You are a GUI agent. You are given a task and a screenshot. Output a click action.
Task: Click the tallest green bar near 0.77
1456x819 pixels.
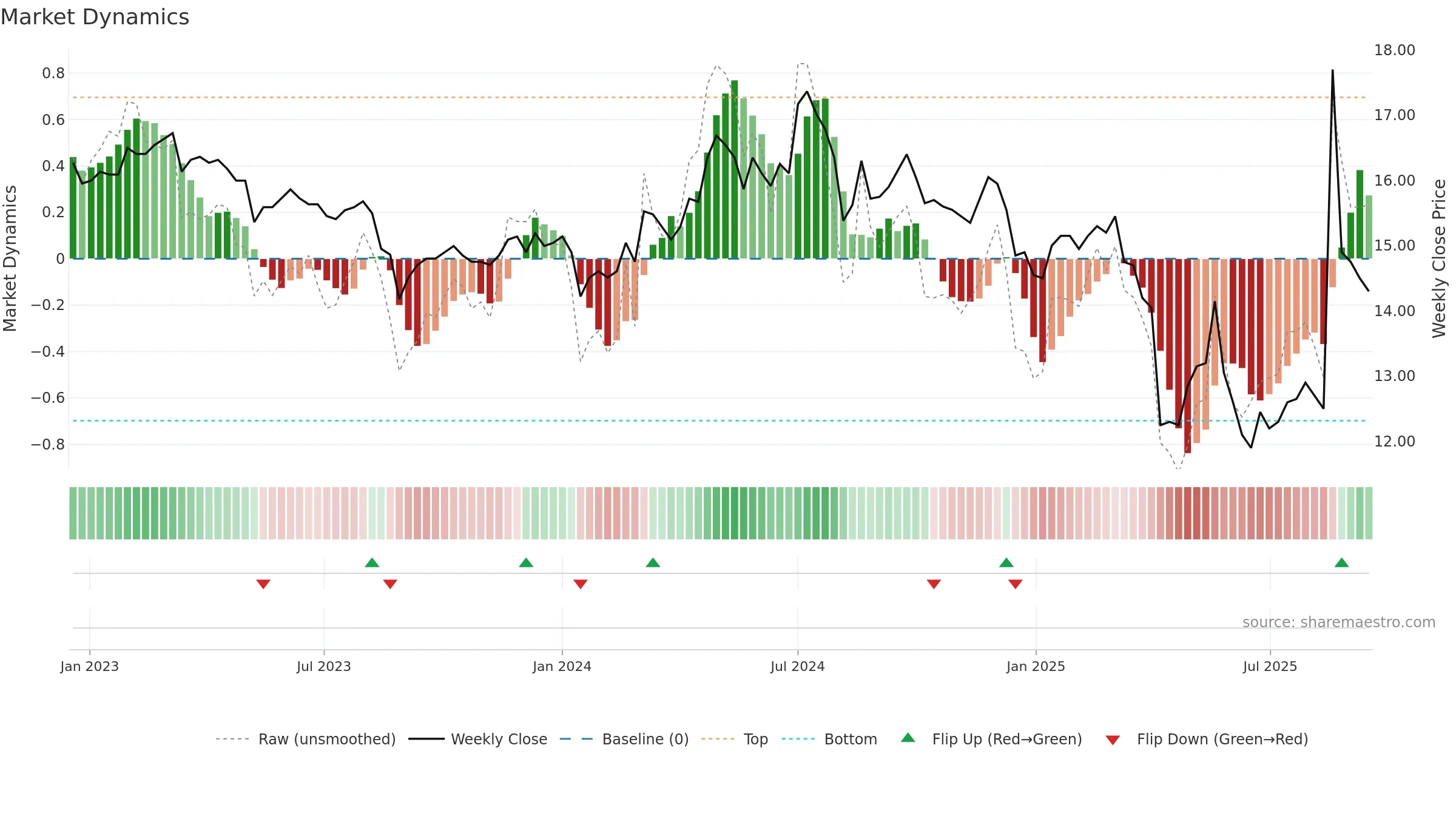pyautogui.click(x=734, y=169)
